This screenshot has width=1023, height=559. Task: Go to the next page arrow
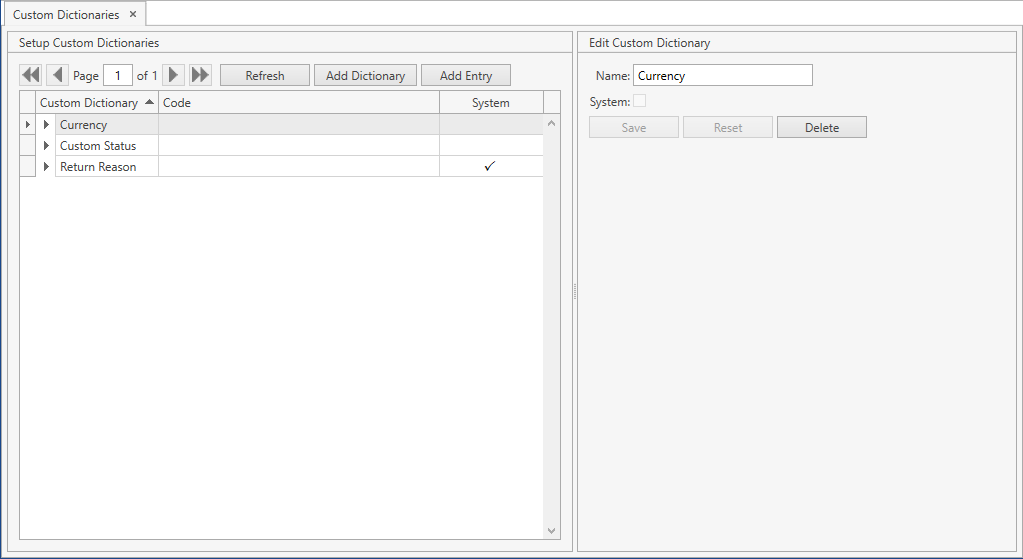click(x=174, y=75)
